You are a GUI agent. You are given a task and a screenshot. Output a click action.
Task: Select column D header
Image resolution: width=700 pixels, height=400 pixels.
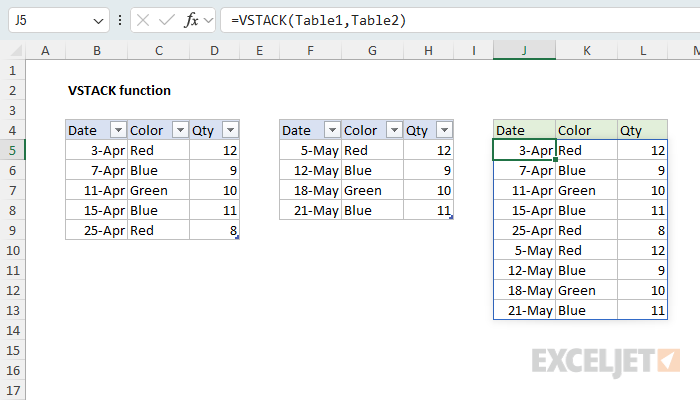215,50
